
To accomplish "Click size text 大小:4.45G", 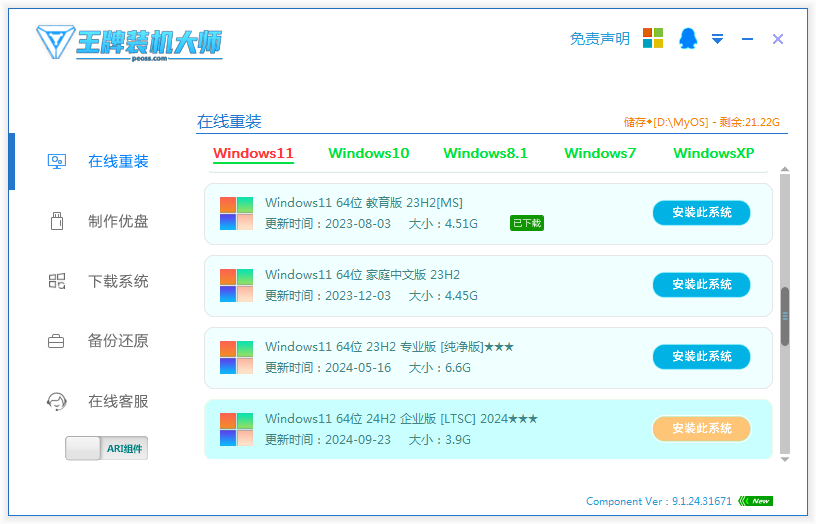I will pyautogui.click(x=443, y=296).
